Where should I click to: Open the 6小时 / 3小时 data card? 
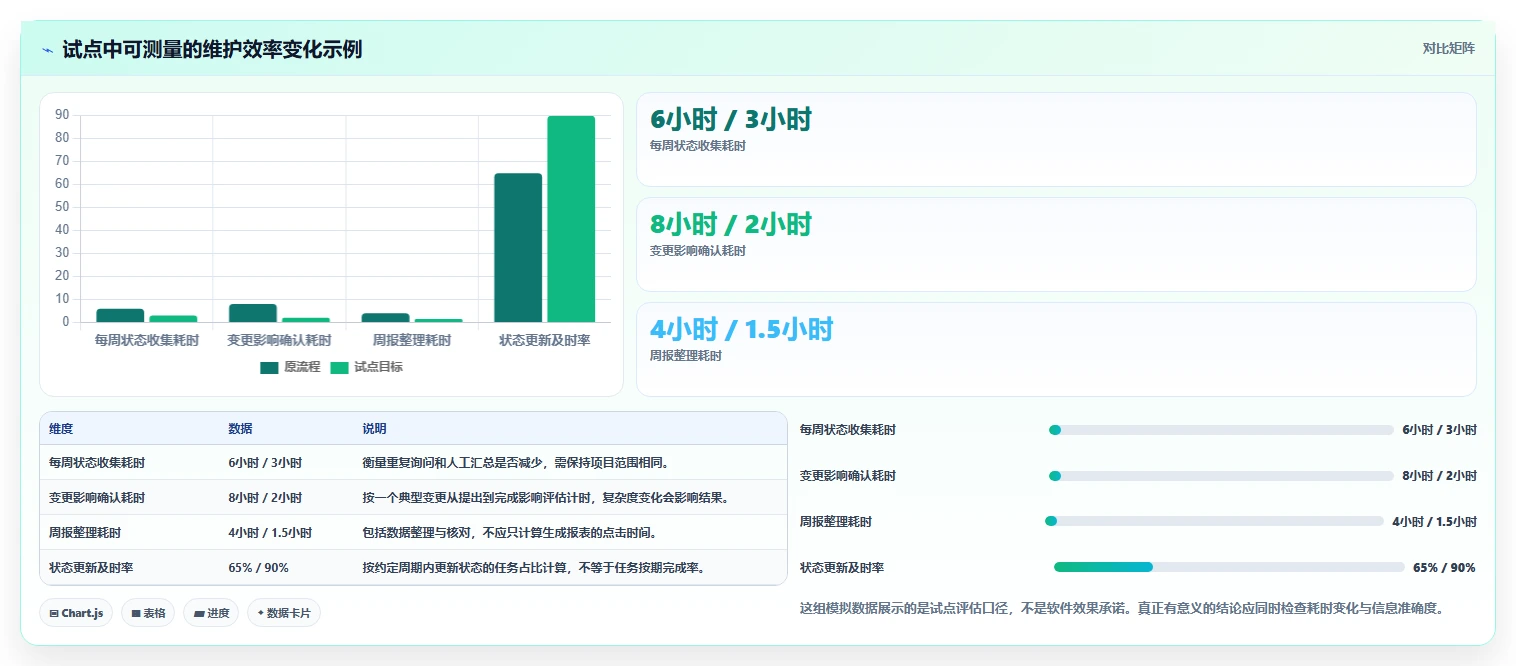point(1056,139)
